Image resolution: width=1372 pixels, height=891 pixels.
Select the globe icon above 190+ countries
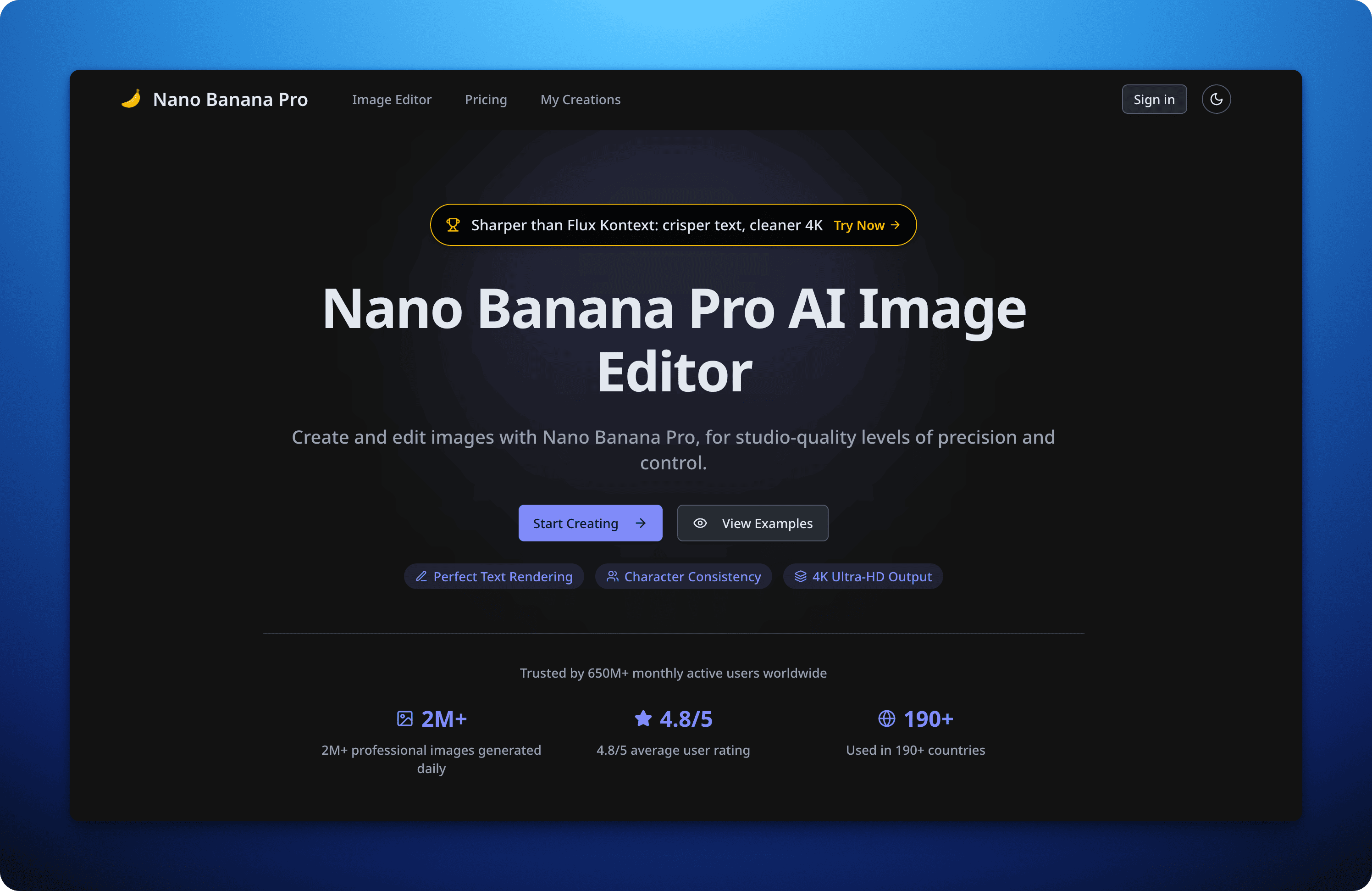[x=886, y=718]
